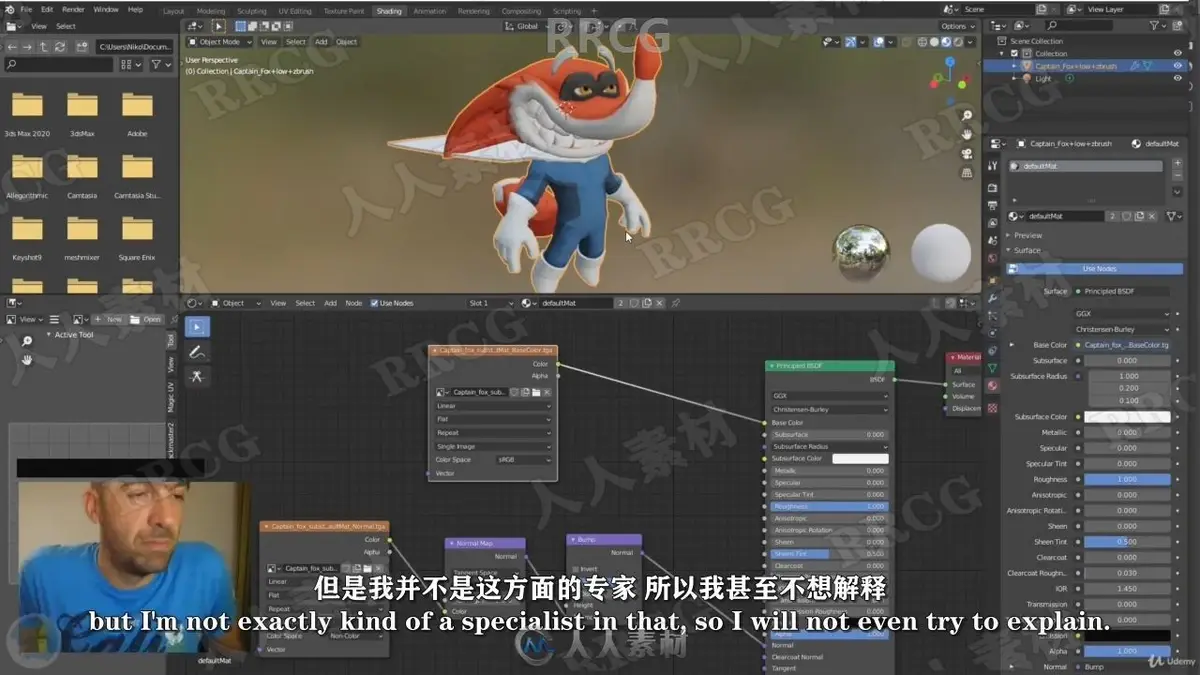Open Repeat extension dropdown in BaseColor node
1200x675 pixels.
[494, 433]
